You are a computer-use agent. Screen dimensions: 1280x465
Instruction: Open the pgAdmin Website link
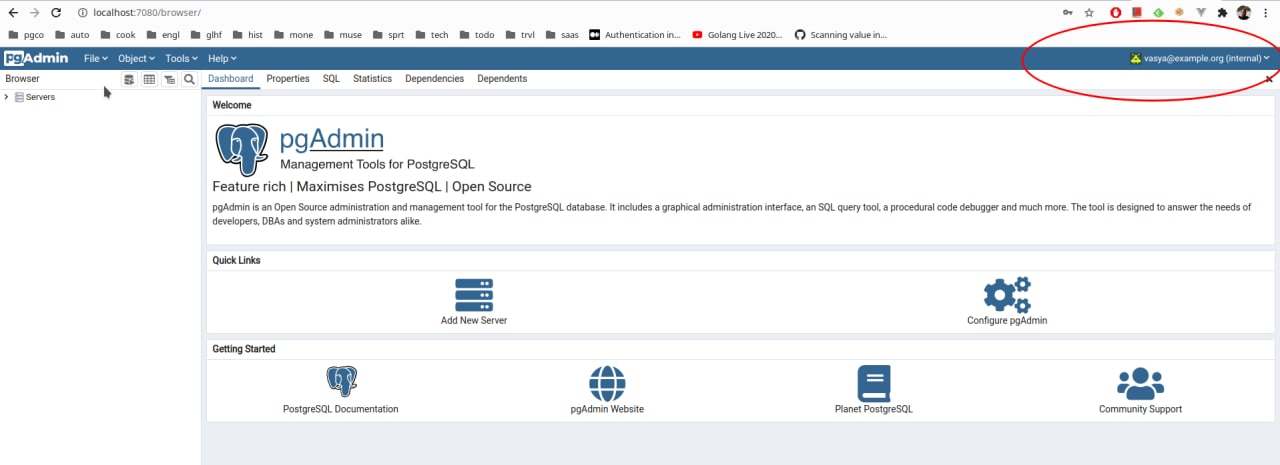click(x=607, y=409)
